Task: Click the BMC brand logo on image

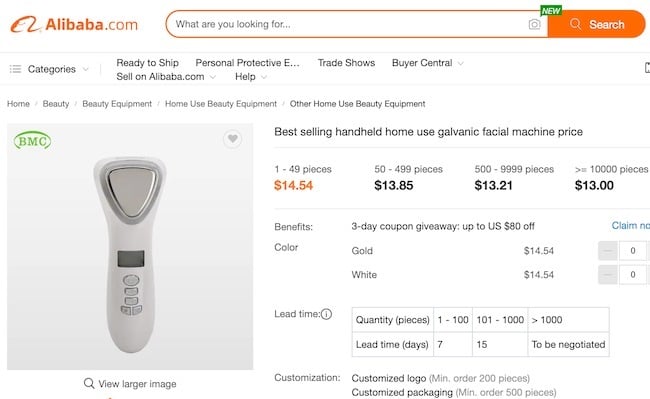Action: pyautogui.click(x=32, y=141)
